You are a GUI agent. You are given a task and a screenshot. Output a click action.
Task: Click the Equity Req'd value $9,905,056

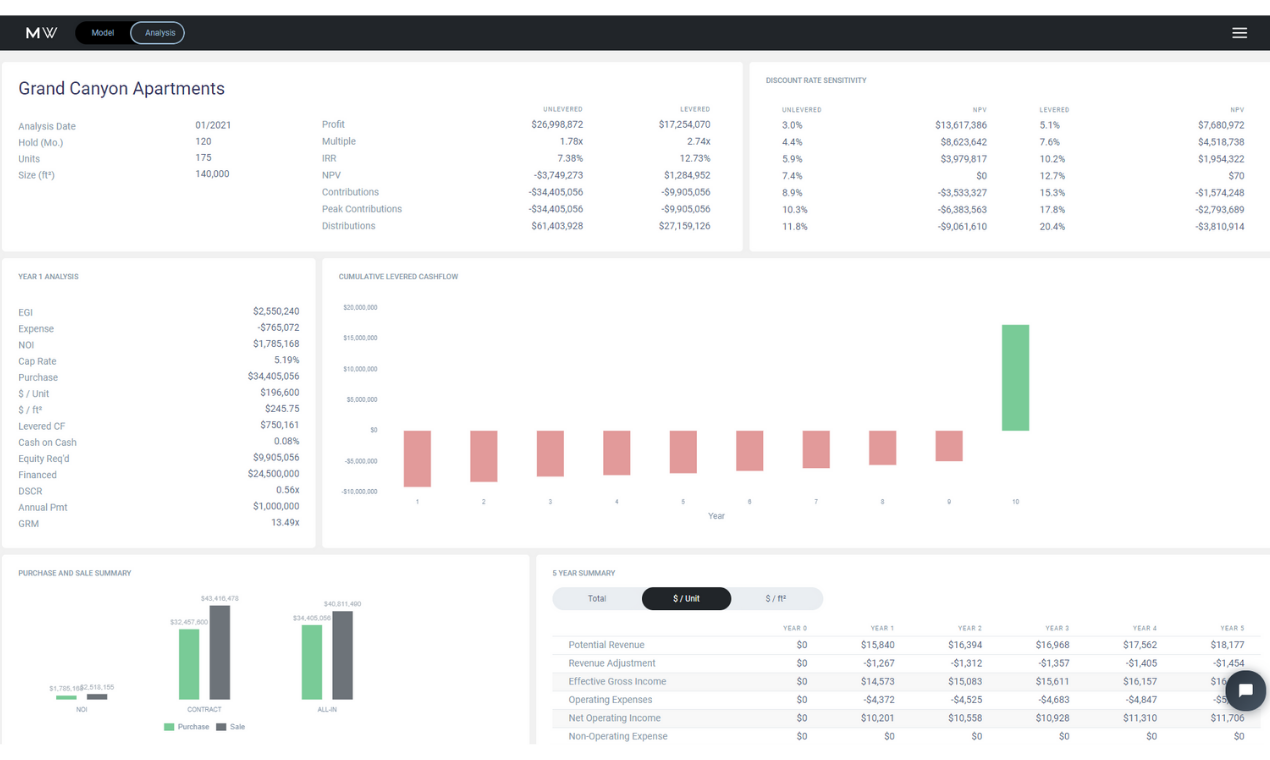(276, 458)
